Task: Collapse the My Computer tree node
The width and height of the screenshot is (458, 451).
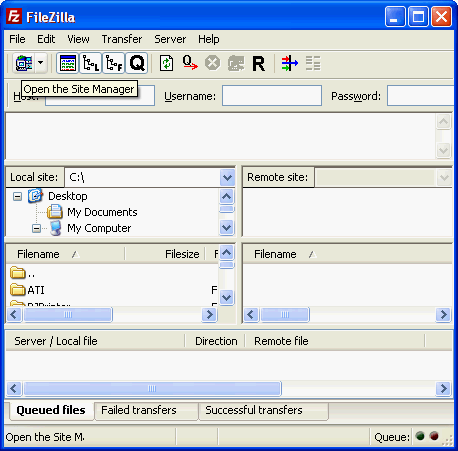Action: point(36,229)
